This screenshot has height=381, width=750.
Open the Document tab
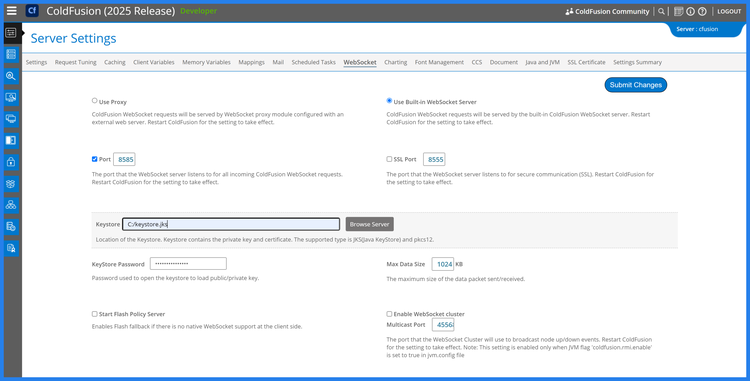click(x=504, y=62)
